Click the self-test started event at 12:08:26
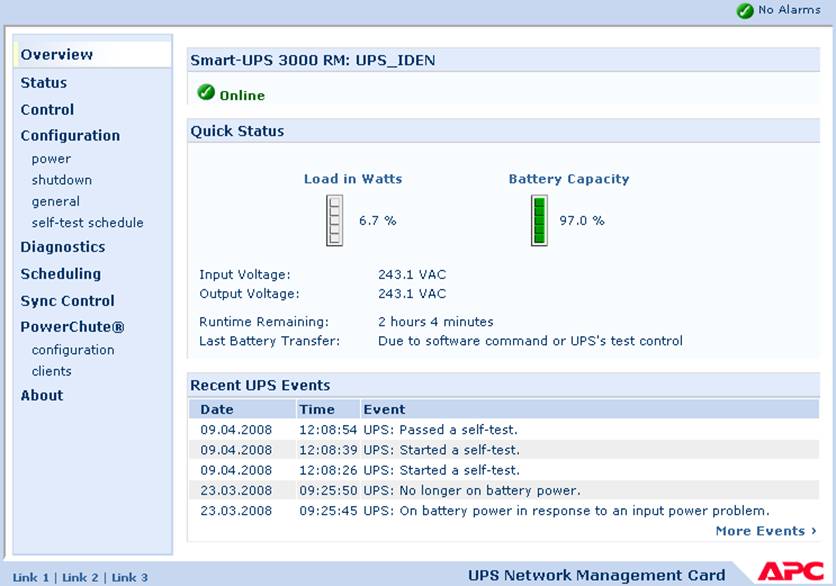This screenshot has width=836, height=586. tap(441, 470)
